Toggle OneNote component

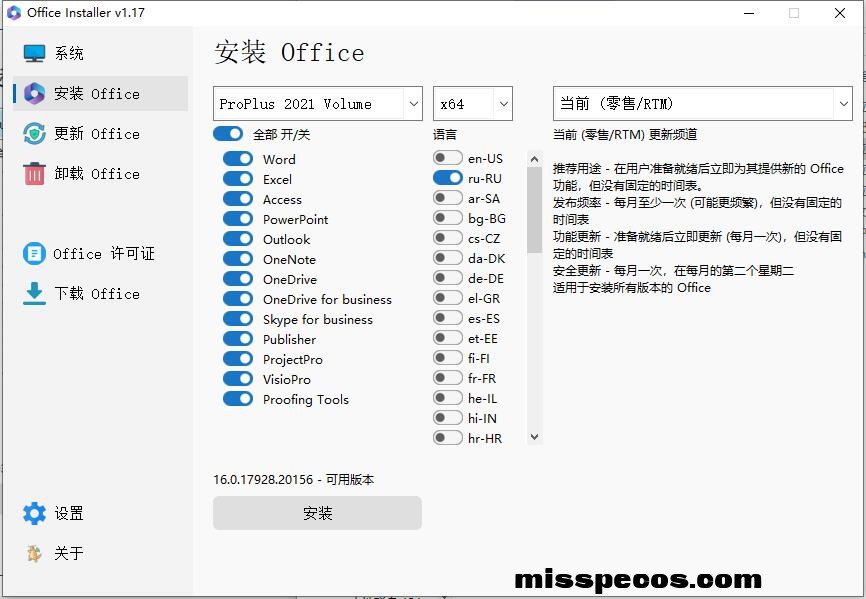238,258
